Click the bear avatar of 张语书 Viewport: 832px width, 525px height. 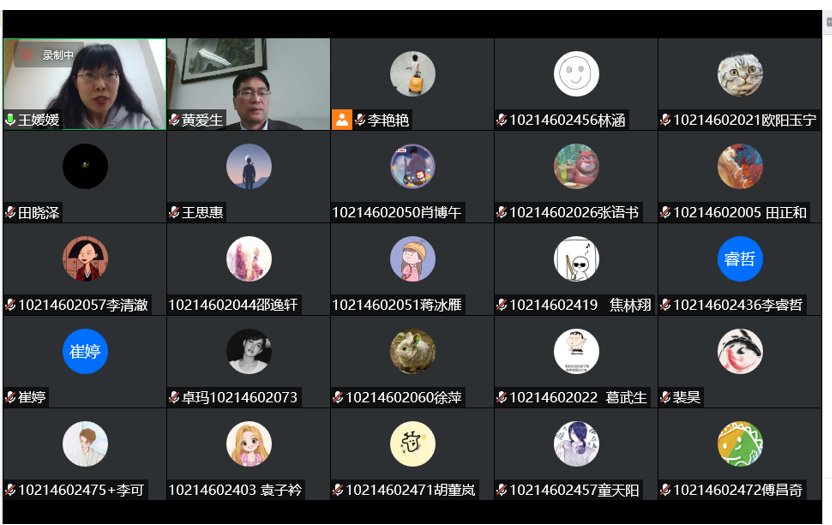click(x=576, y=166)
